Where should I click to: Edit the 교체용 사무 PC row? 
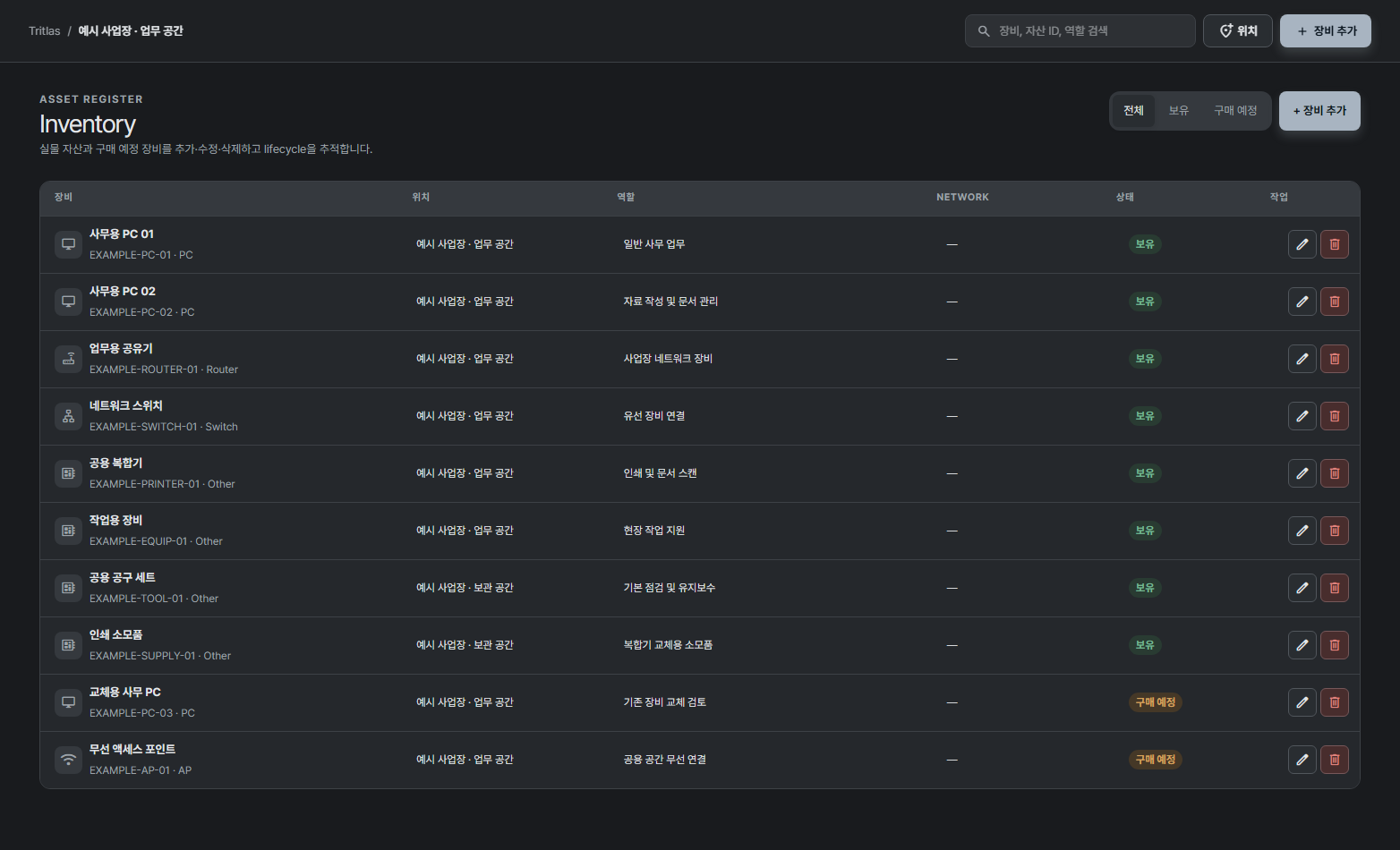click(1302, 702)
